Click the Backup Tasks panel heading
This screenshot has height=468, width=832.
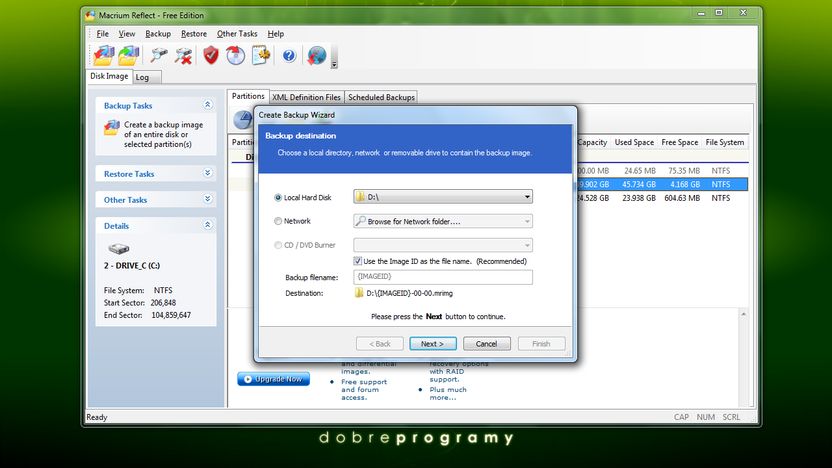coord(128,106)
